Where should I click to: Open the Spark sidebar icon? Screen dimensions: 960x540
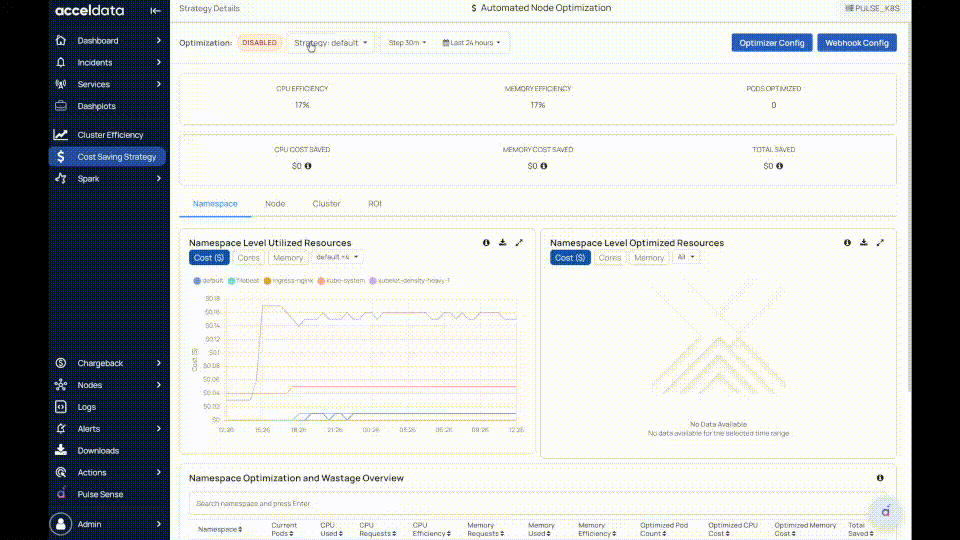point(61,179)
